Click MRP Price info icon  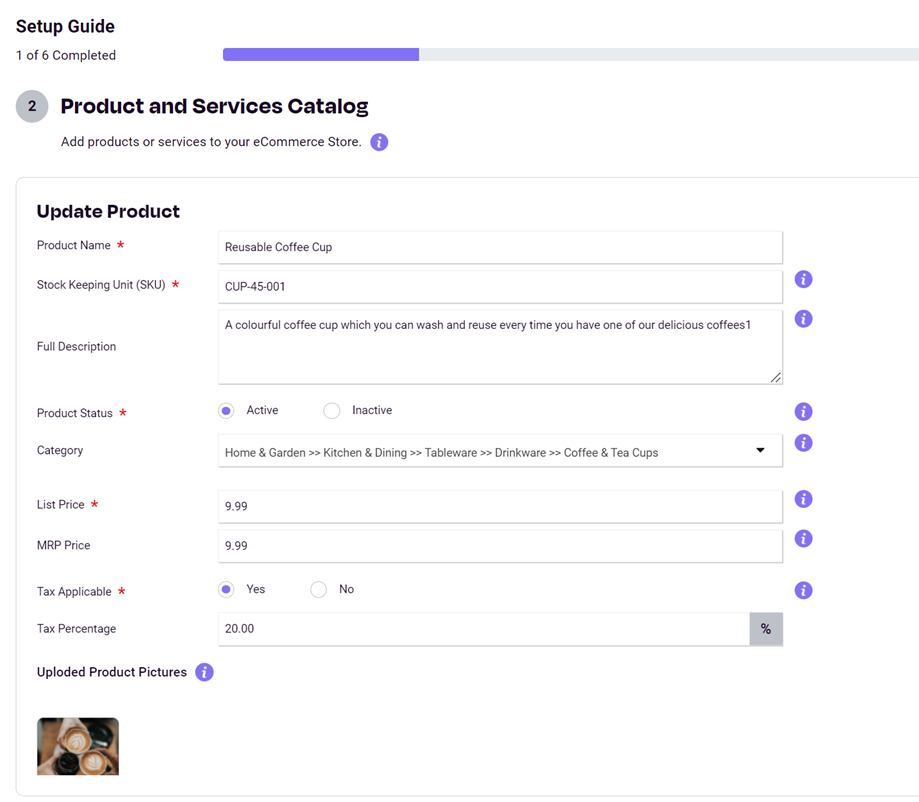804,538
